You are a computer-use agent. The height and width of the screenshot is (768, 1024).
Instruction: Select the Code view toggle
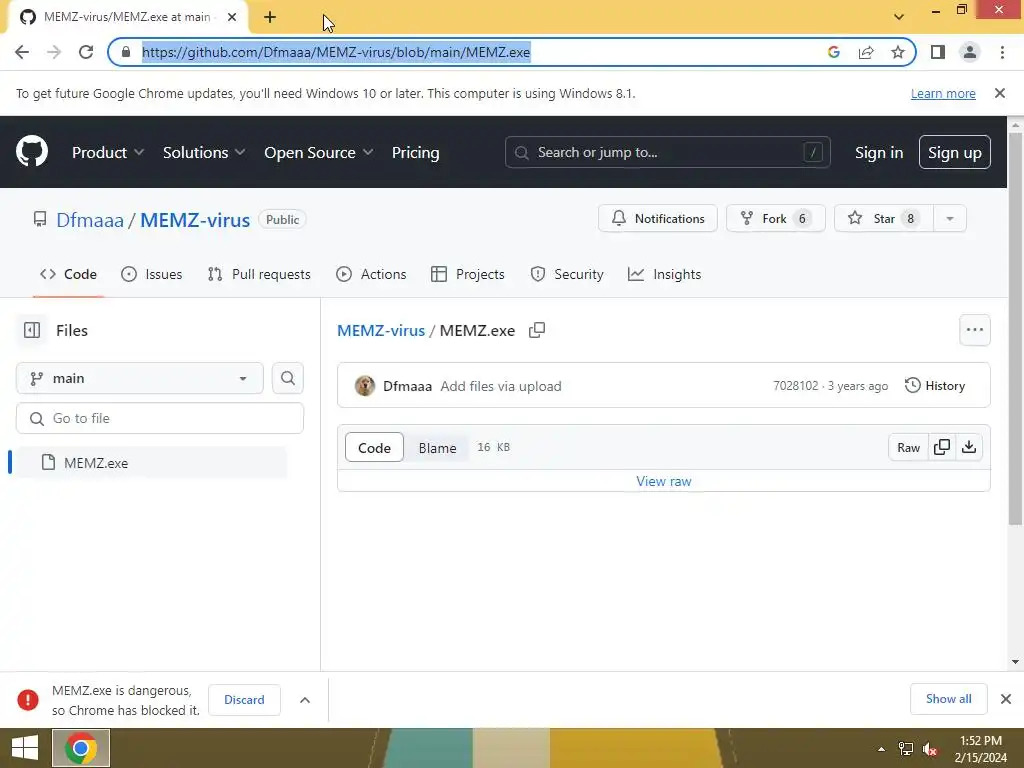[374, 447]
